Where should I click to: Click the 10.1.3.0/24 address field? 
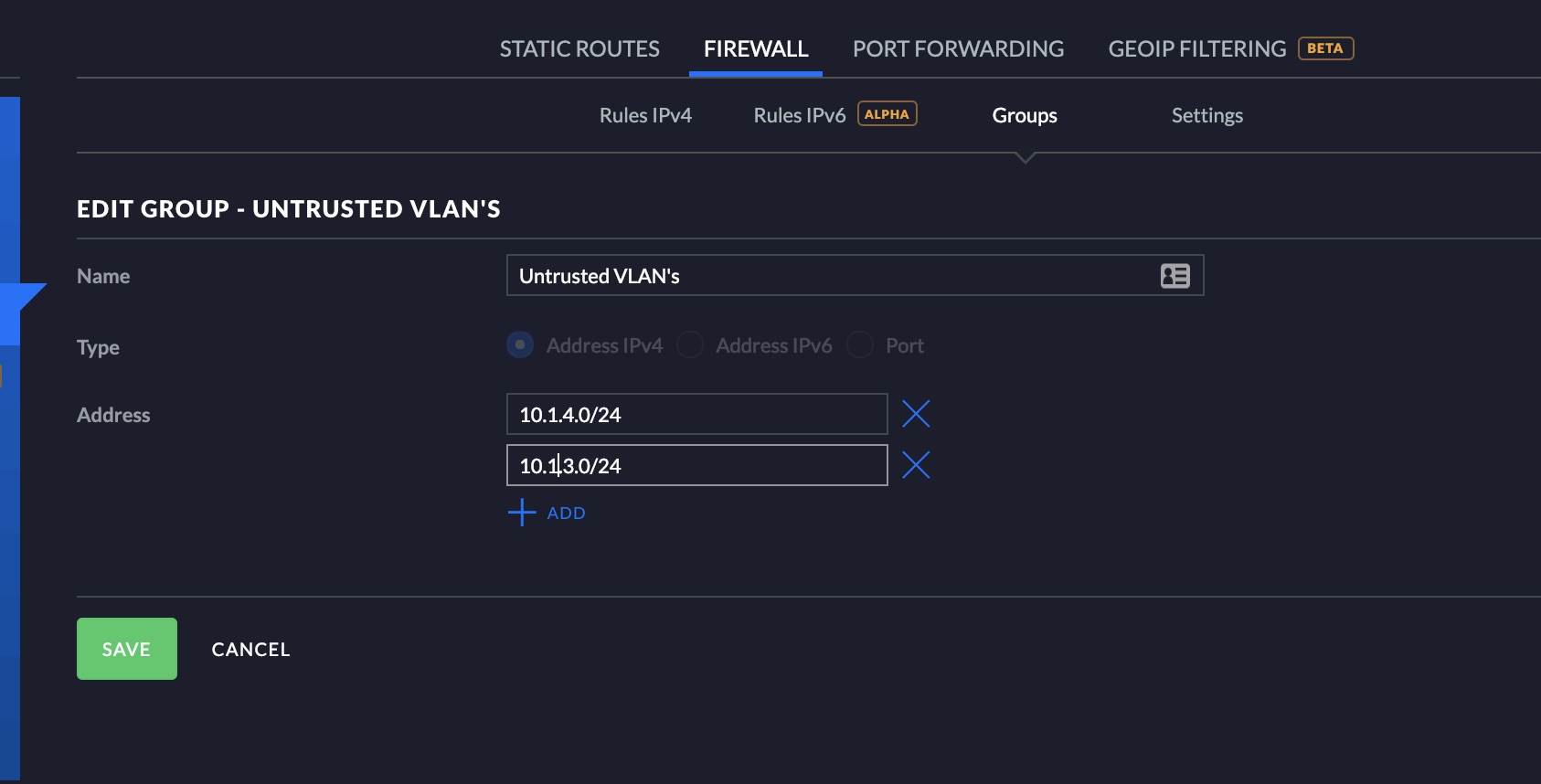(x=697, y=465)
